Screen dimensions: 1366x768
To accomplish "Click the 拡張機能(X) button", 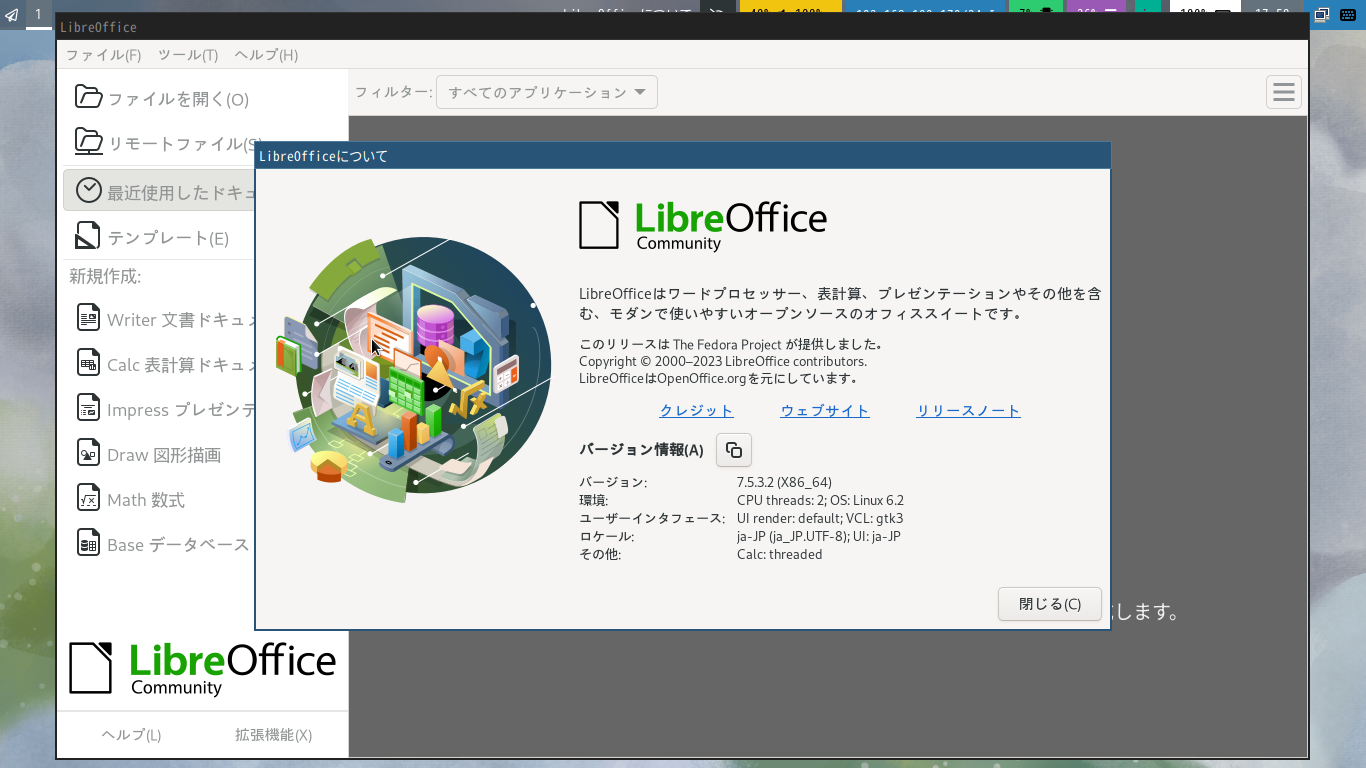I will tap(273, 735).
